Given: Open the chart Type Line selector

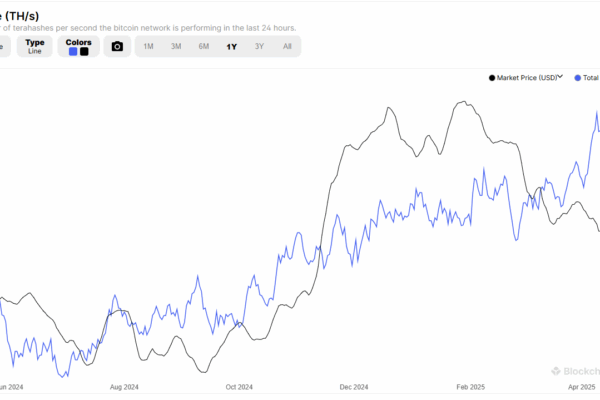Looking at the screenshot, I should 34,46.
